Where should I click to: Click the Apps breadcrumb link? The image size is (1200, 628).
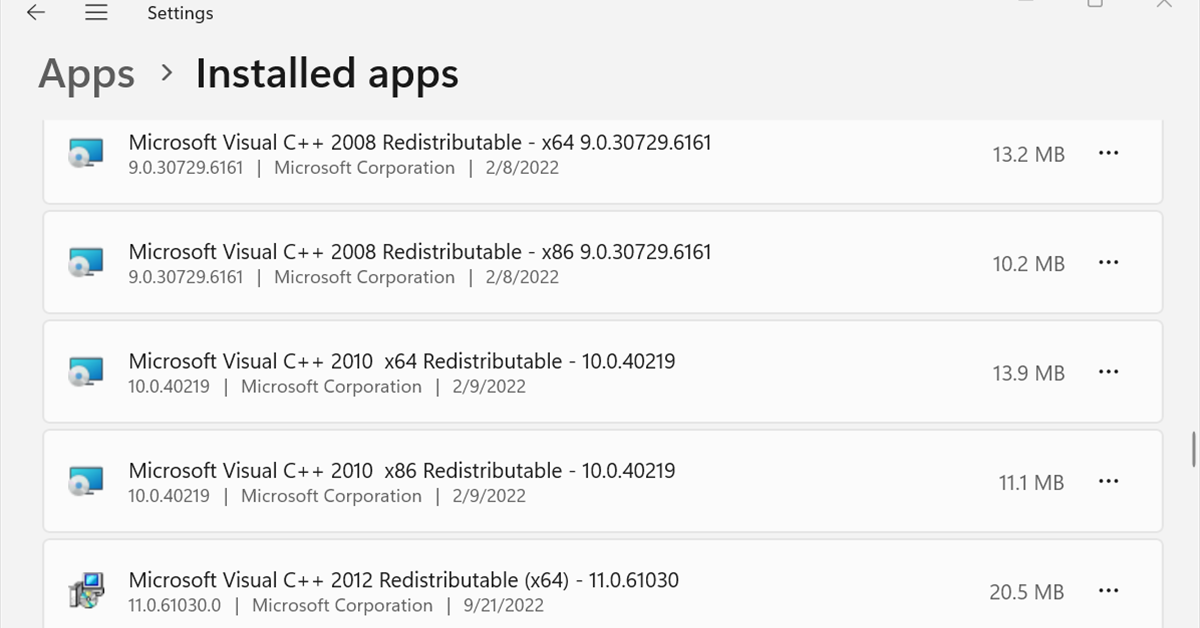[x=86, y=75]
